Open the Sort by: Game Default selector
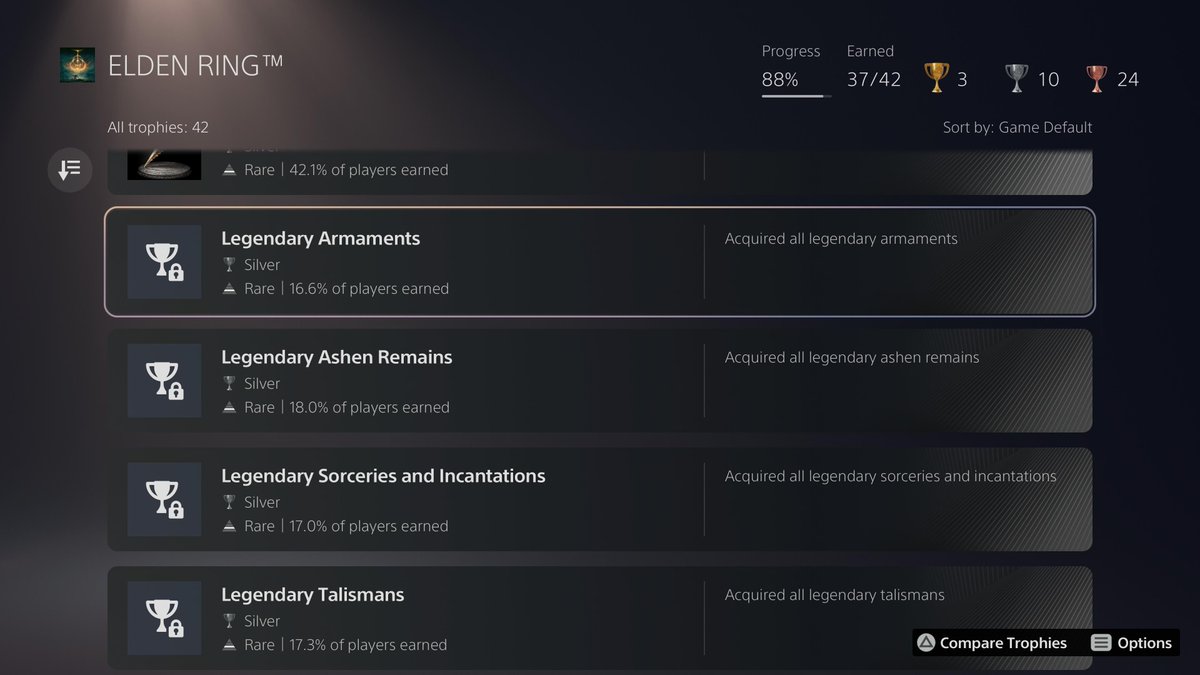The image size is (1200, 675). 1017,127
